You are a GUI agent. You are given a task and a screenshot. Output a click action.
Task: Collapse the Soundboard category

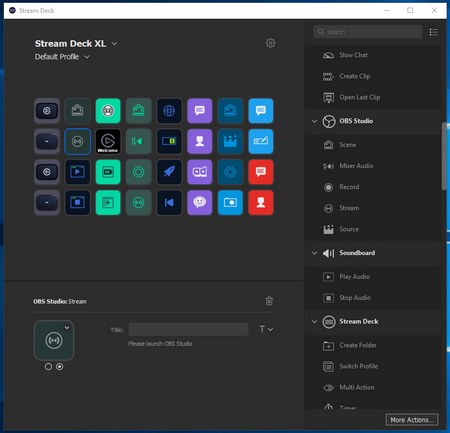click(314, 253)
